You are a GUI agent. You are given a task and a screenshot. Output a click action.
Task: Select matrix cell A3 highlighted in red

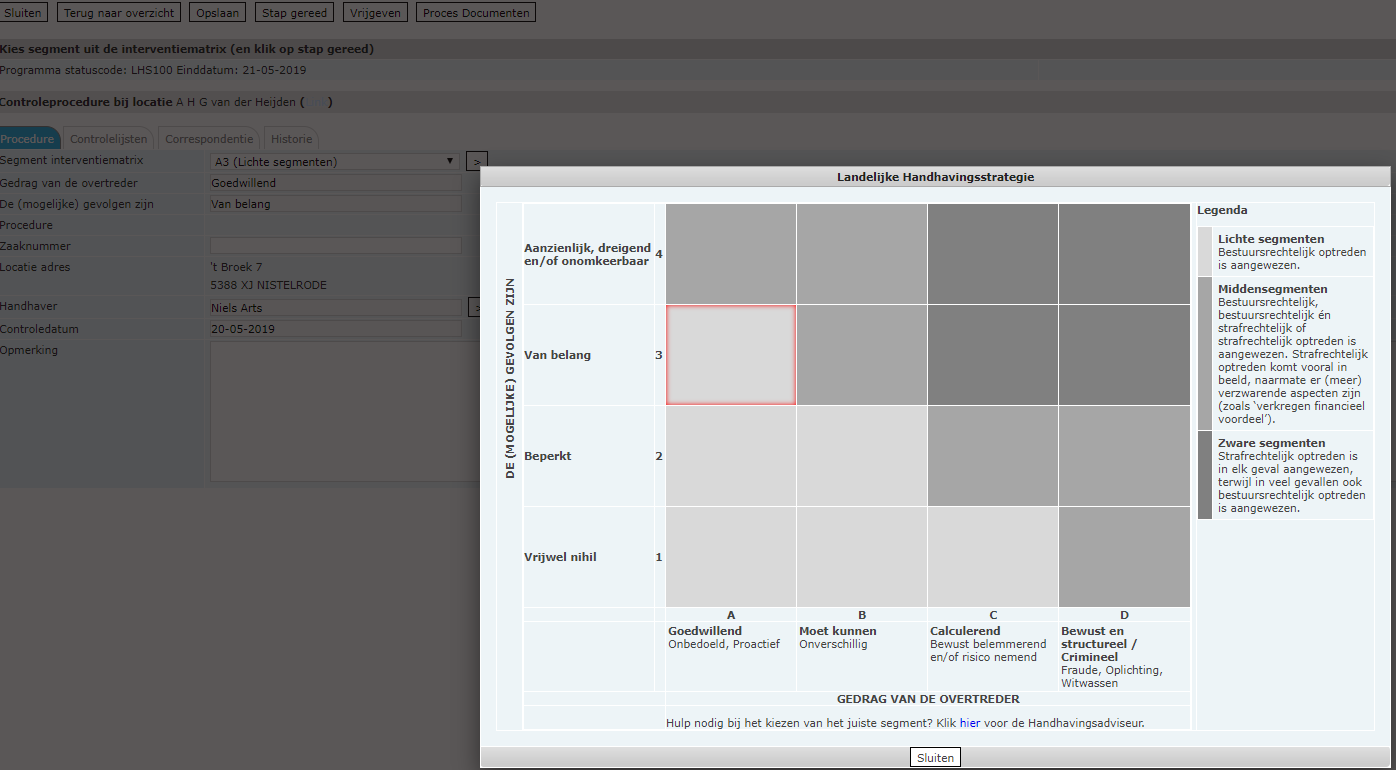731,355
